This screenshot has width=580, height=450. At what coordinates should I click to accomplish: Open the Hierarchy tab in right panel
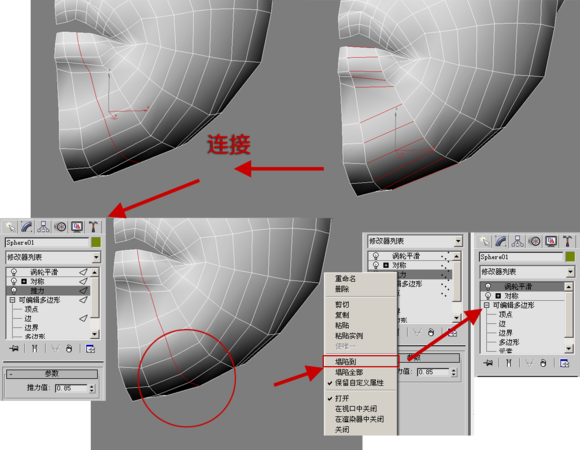517,241
